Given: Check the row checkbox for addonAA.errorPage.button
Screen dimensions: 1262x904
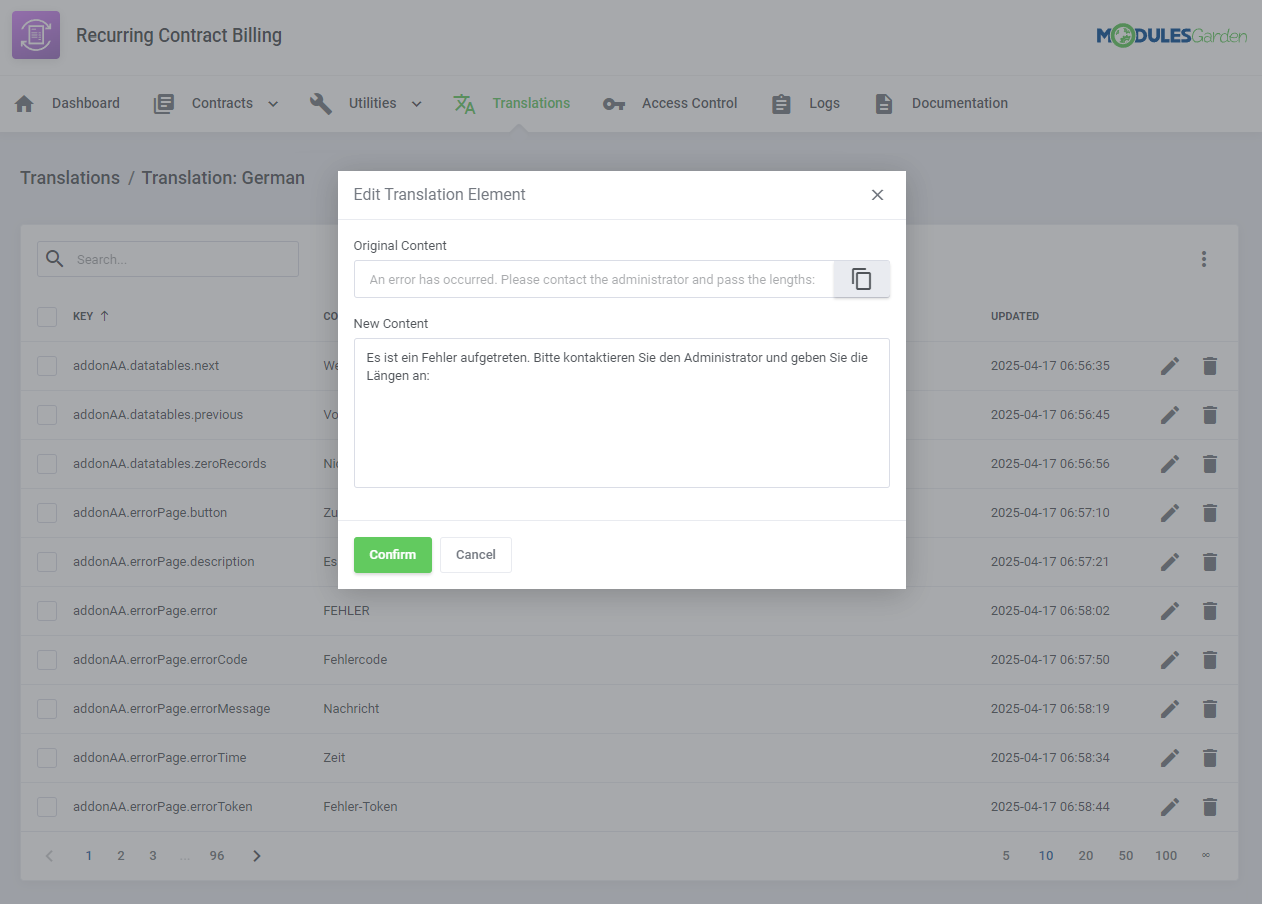Looking at the screenshot, I should [x=46, y=512].
